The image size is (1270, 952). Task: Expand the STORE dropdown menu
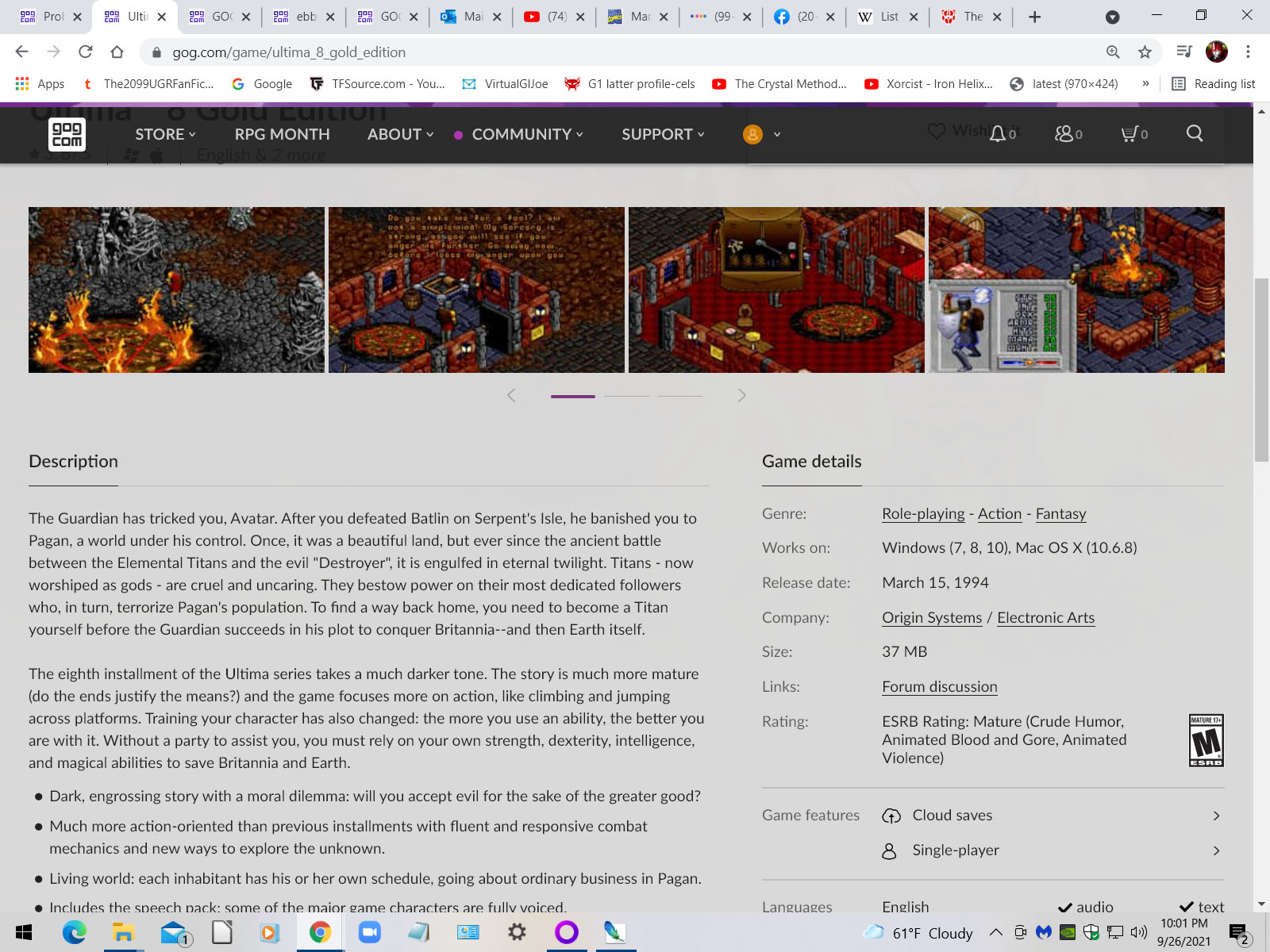tap(165, 134)
